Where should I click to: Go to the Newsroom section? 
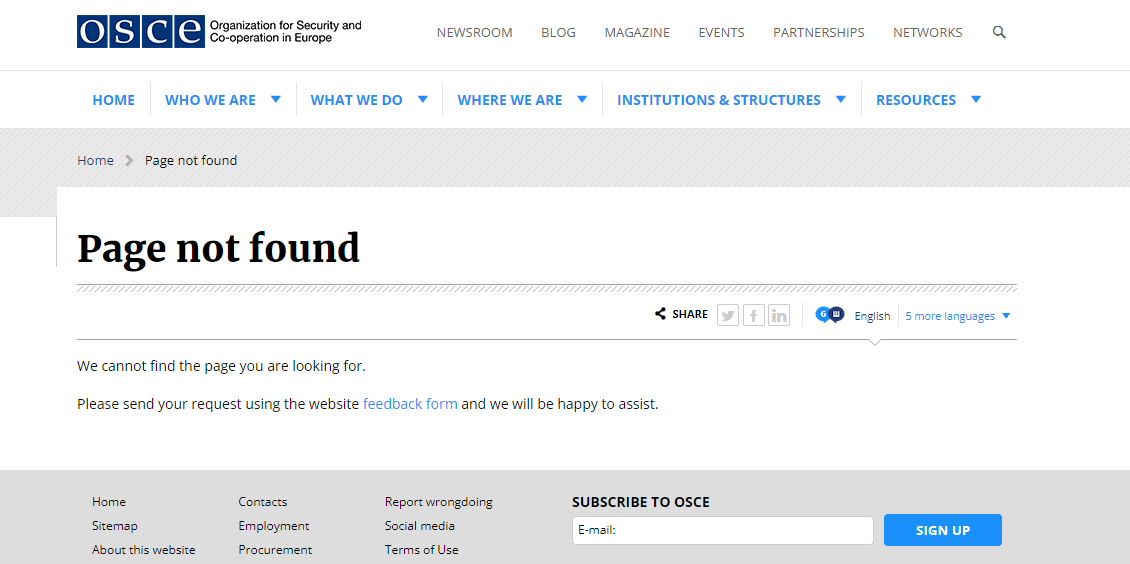(474, 33)
